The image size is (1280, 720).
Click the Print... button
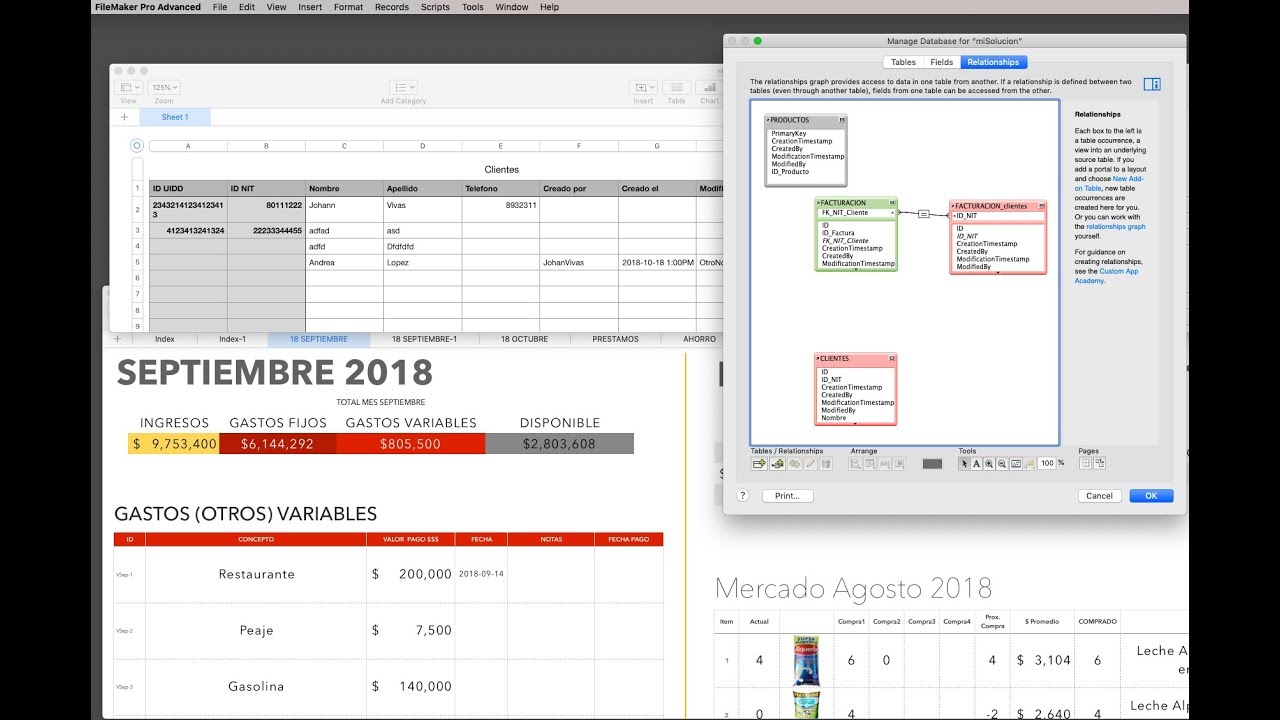point(787,496)
